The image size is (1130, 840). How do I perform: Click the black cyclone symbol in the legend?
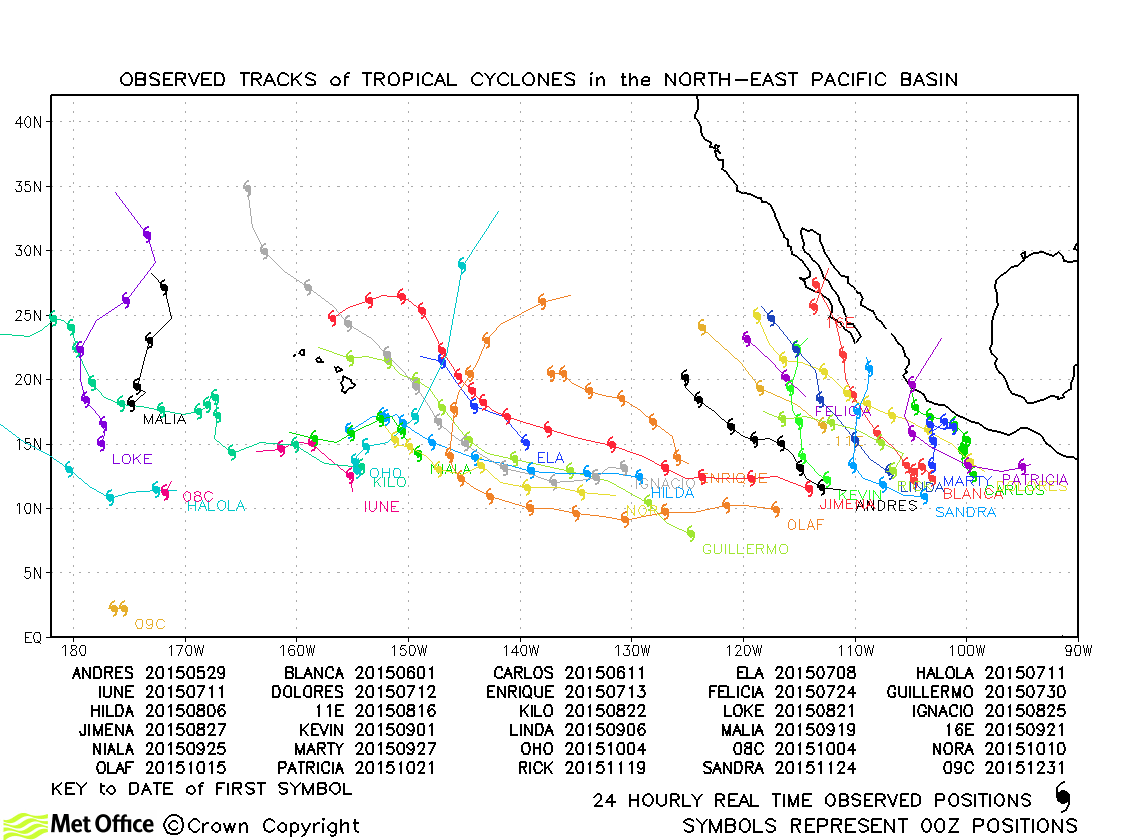point(1063,797)
